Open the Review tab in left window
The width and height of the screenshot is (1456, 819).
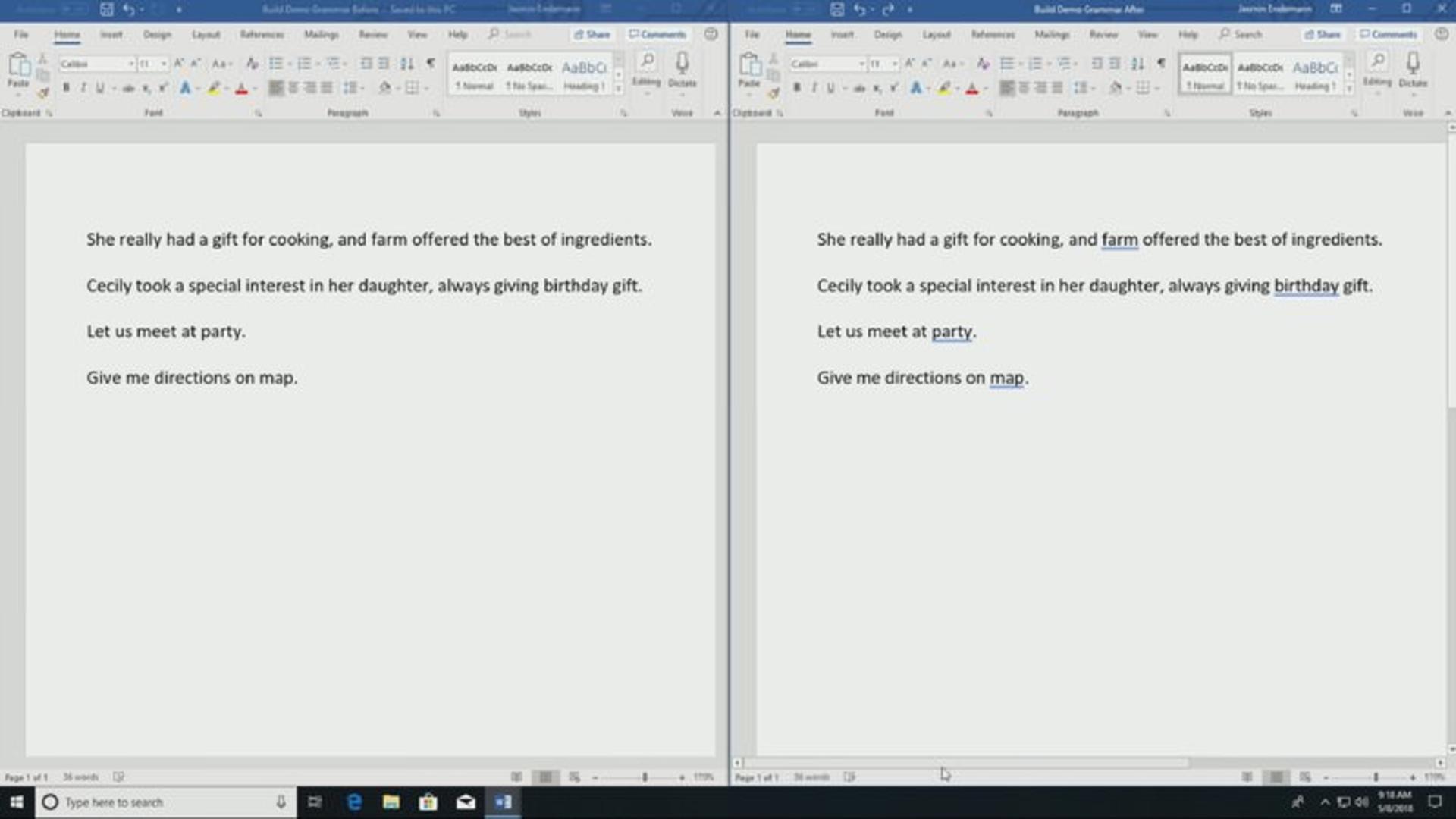(373, 35)
